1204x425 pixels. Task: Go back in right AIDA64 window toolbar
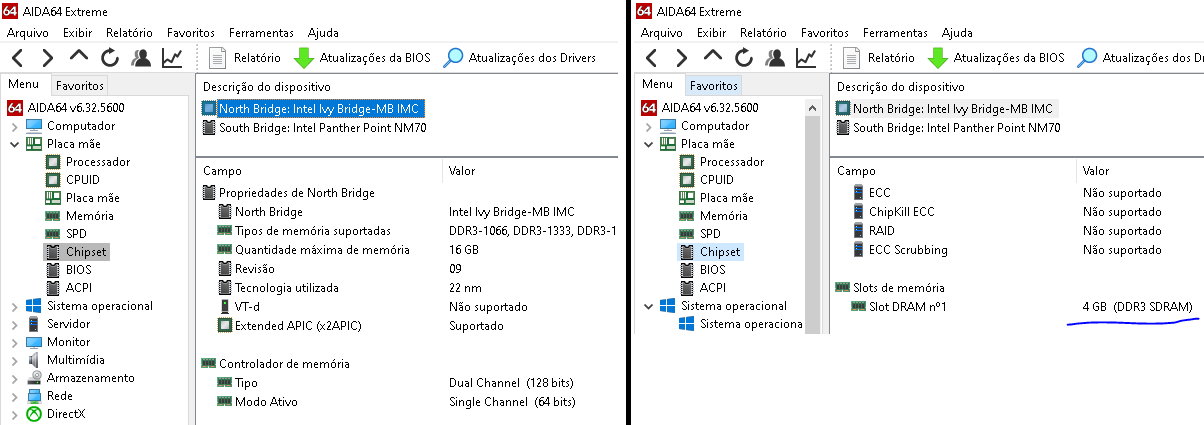[652, 58]
